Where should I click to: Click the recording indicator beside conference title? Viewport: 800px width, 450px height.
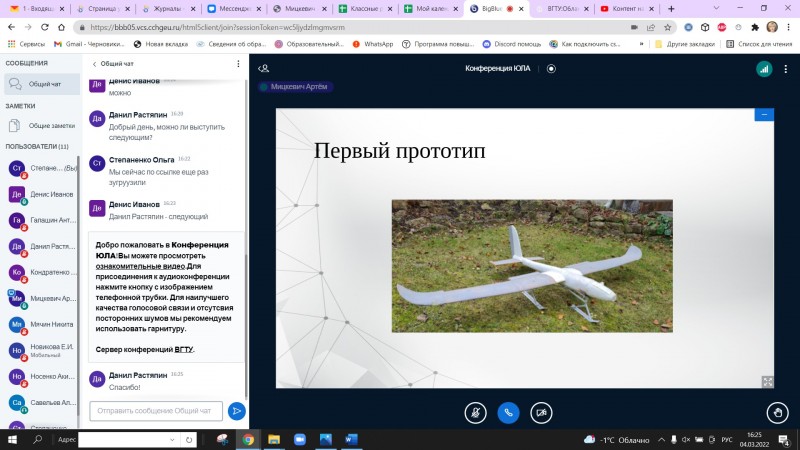551,69
